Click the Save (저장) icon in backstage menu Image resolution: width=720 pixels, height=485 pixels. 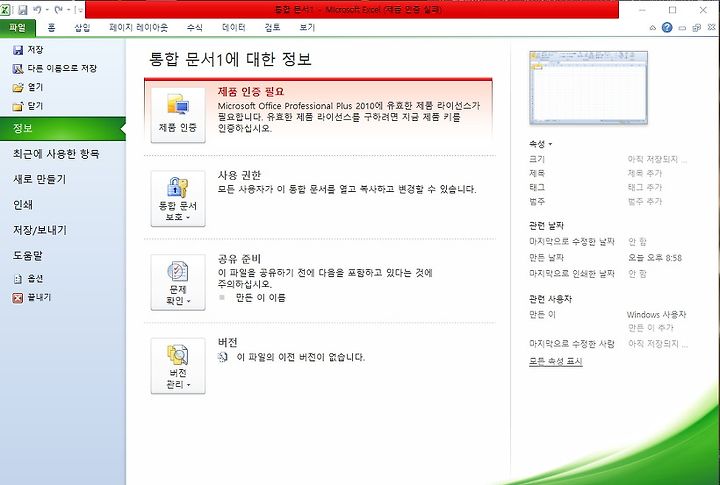point(18,50)
